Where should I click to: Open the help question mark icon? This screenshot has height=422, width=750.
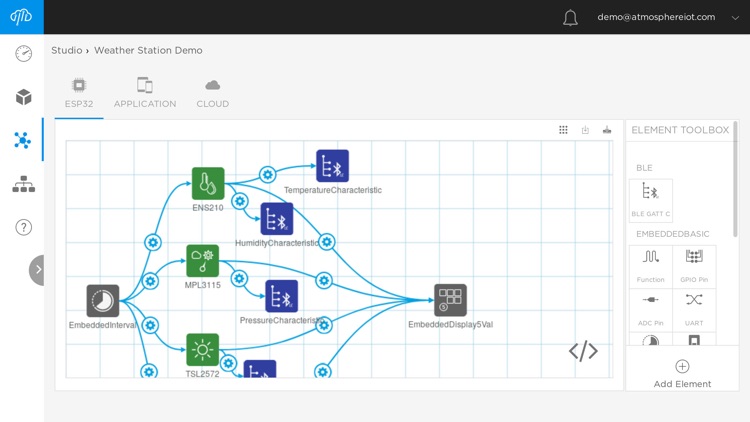coord(23,227)
